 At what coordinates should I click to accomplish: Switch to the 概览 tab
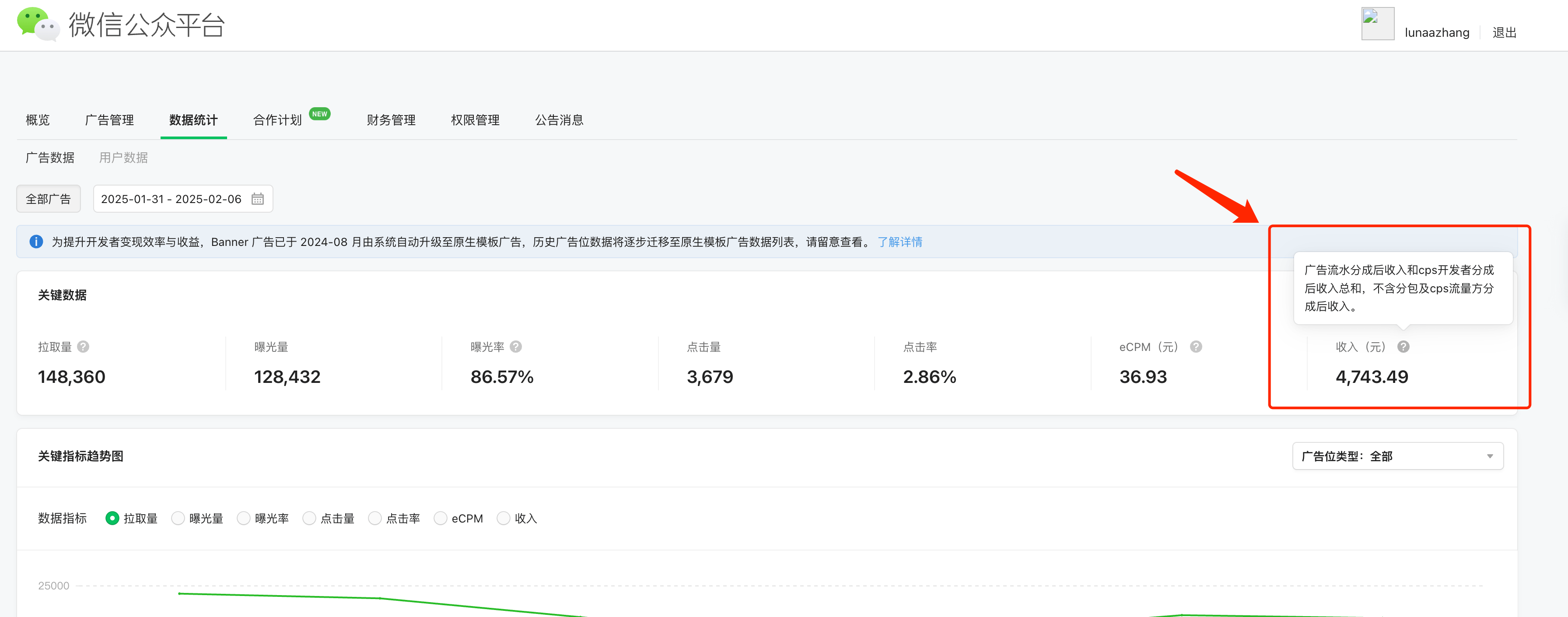38,120
